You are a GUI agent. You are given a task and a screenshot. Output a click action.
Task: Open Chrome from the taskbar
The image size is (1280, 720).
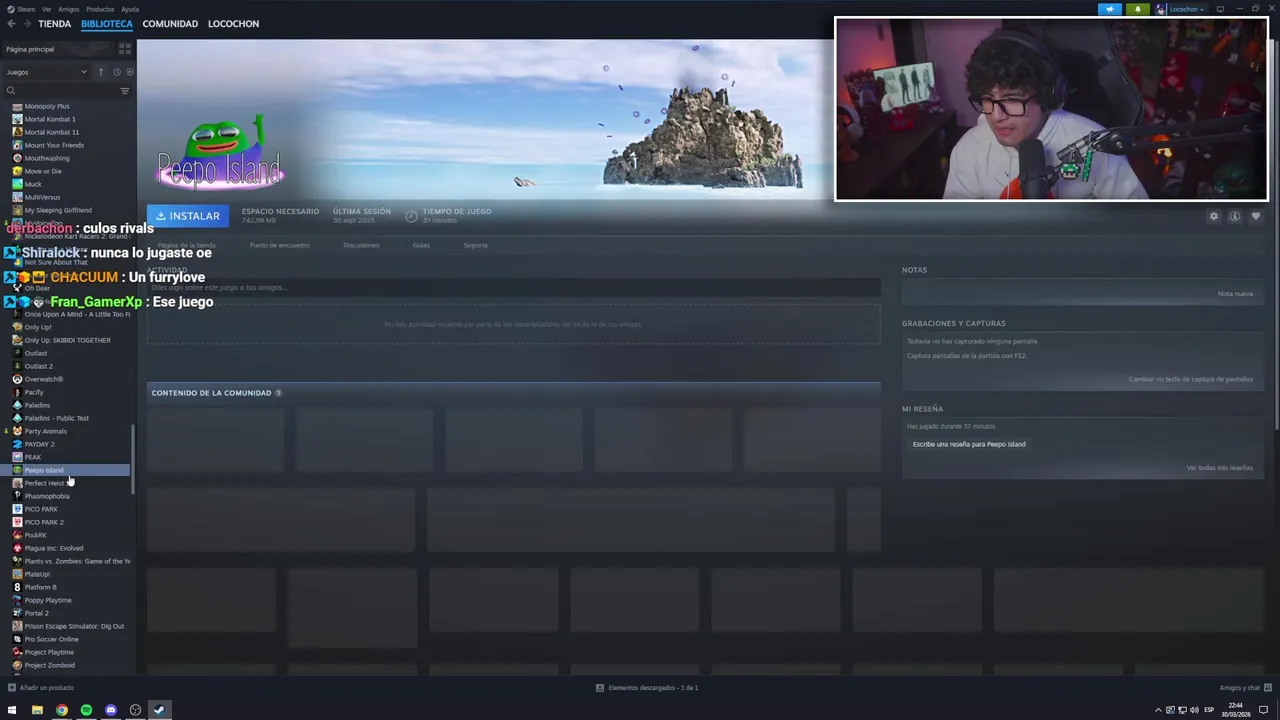point(62,710)
